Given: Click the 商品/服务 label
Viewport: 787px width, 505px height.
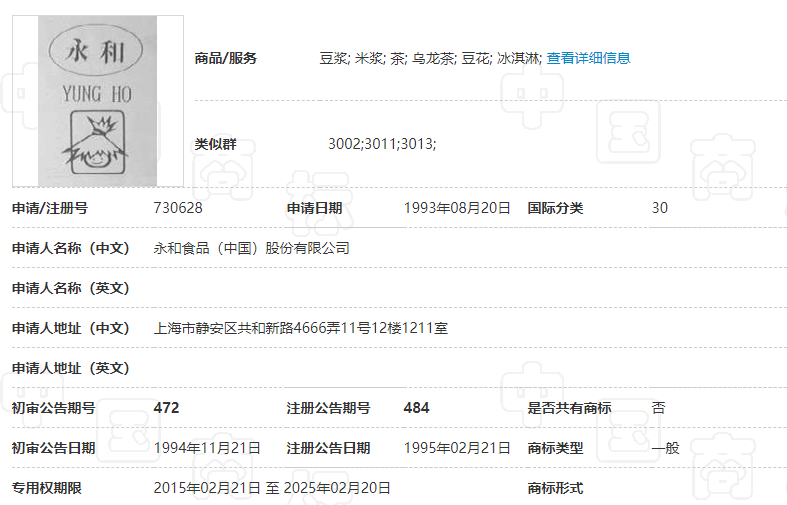Looking at the screenshot, I should click(225, 58).
